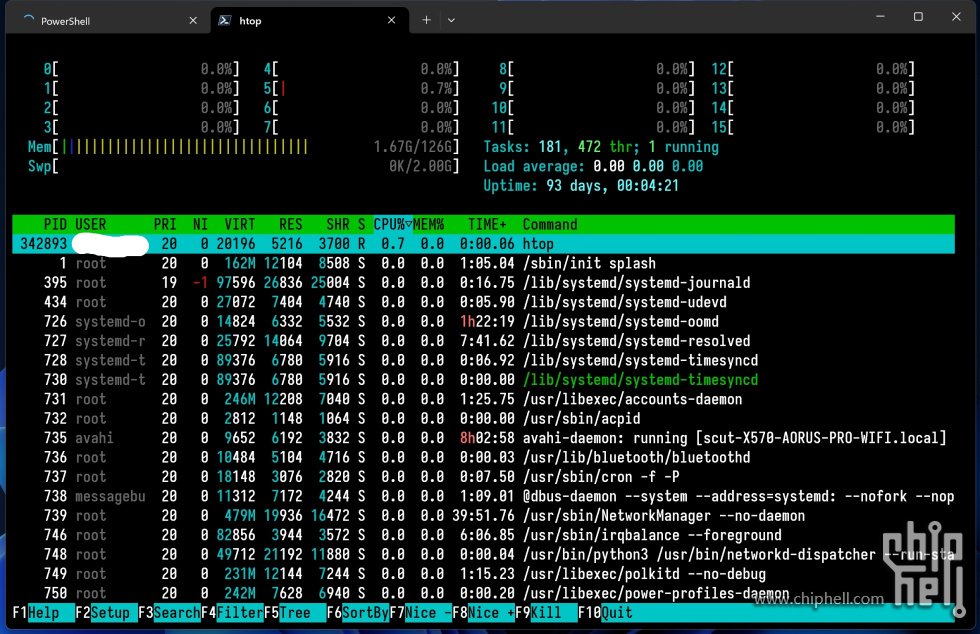
Task: Select the systemd-oomd process row
Action: click(483, 321)
